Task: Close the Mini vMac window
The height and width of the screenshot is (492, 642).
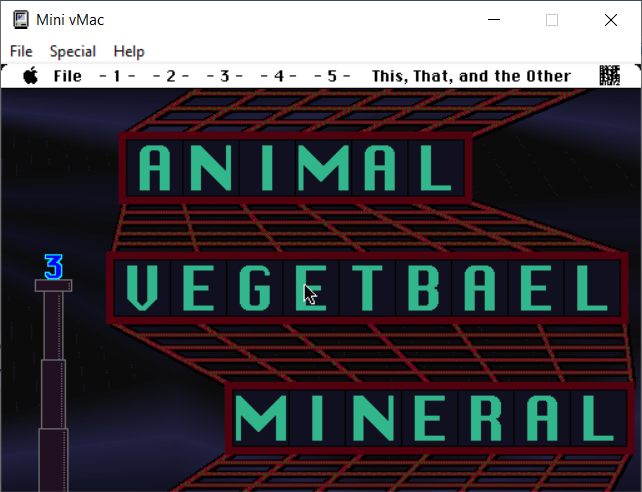Action: click(610, 20)
